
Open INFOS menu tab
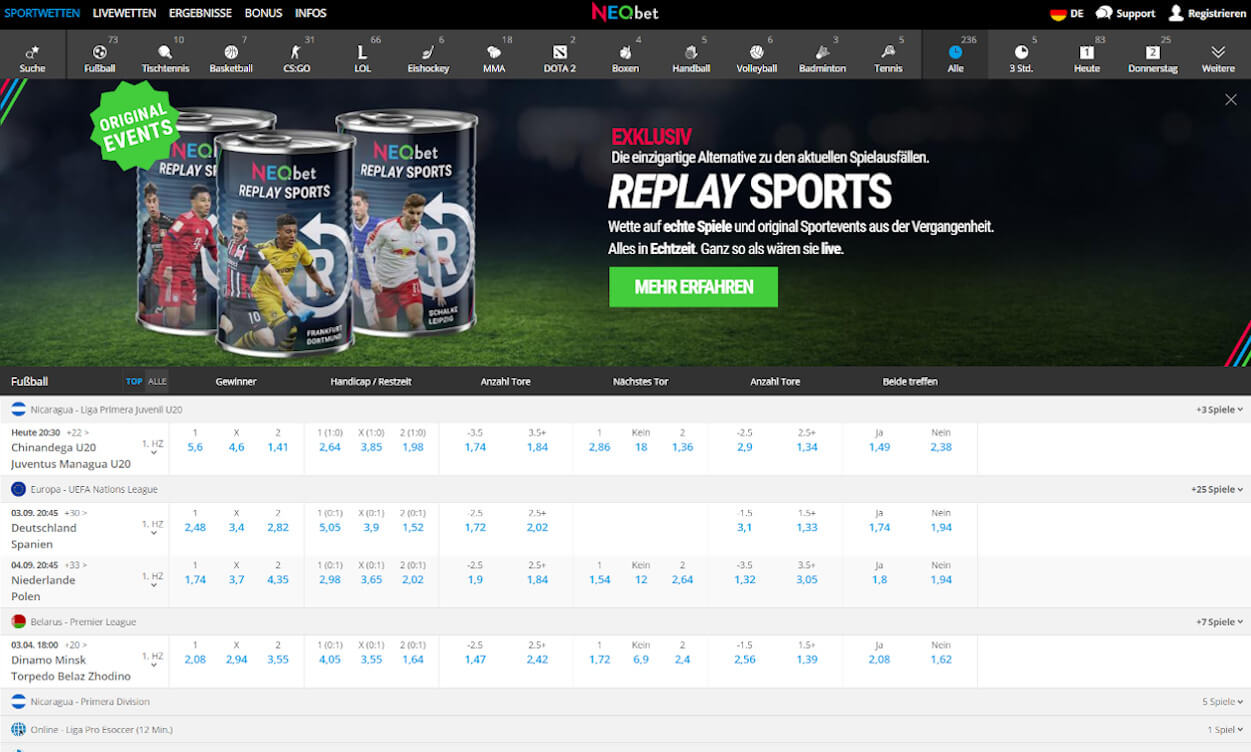point(311,14)
